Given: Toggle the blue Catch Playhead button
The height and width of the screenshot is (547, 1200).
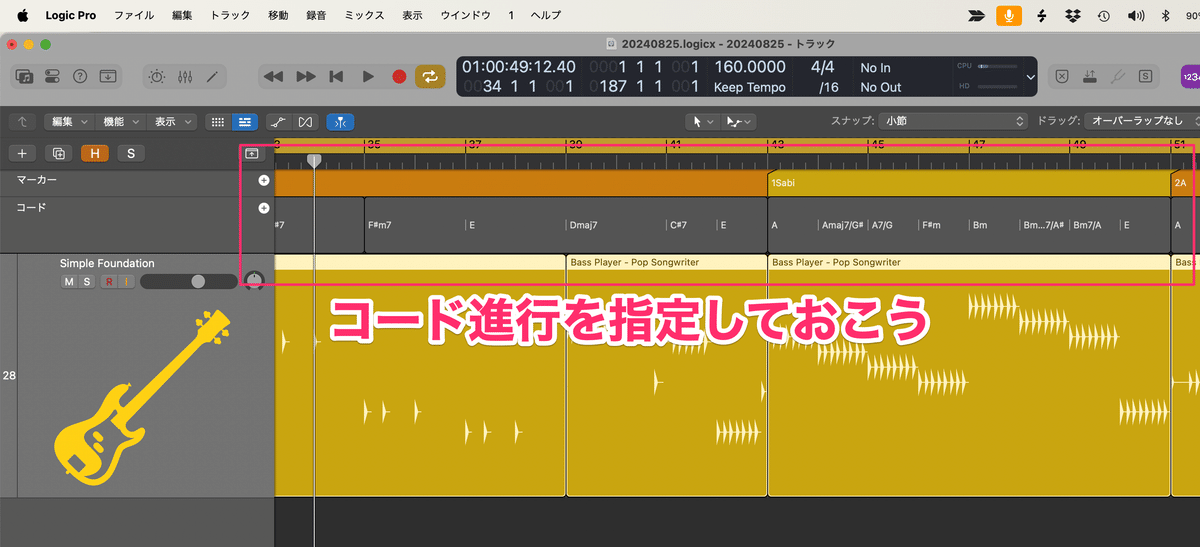Looking at the screenshot, I should (340, 121).
